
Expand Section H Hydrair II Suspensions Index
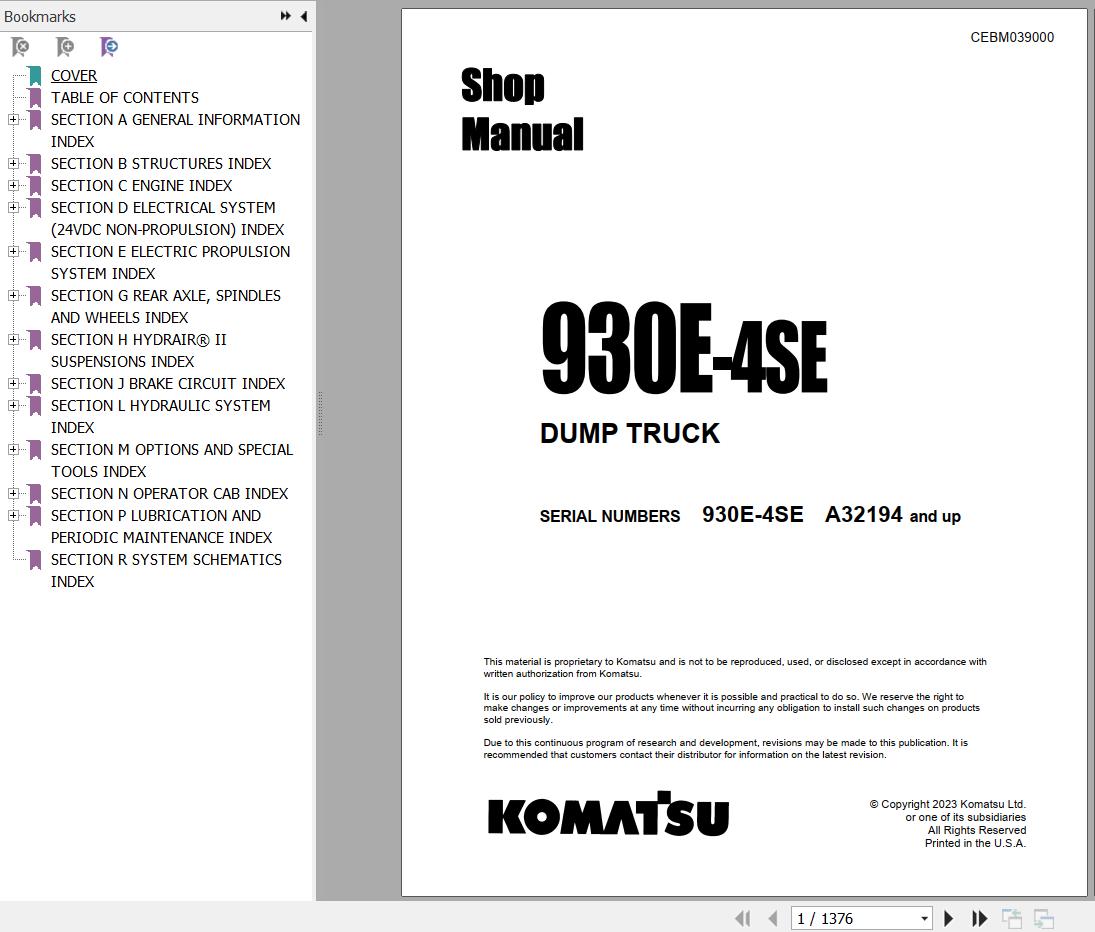[x=13, y=339]
